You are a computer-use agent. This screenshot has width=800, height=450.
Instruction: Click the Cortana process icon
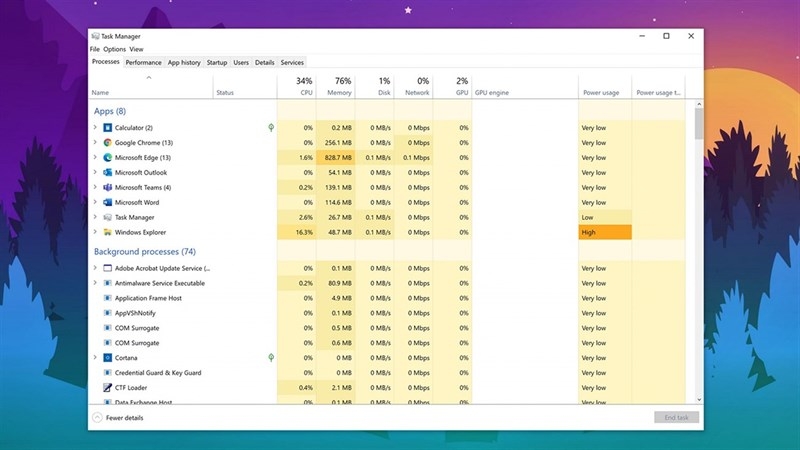[107, 358]
